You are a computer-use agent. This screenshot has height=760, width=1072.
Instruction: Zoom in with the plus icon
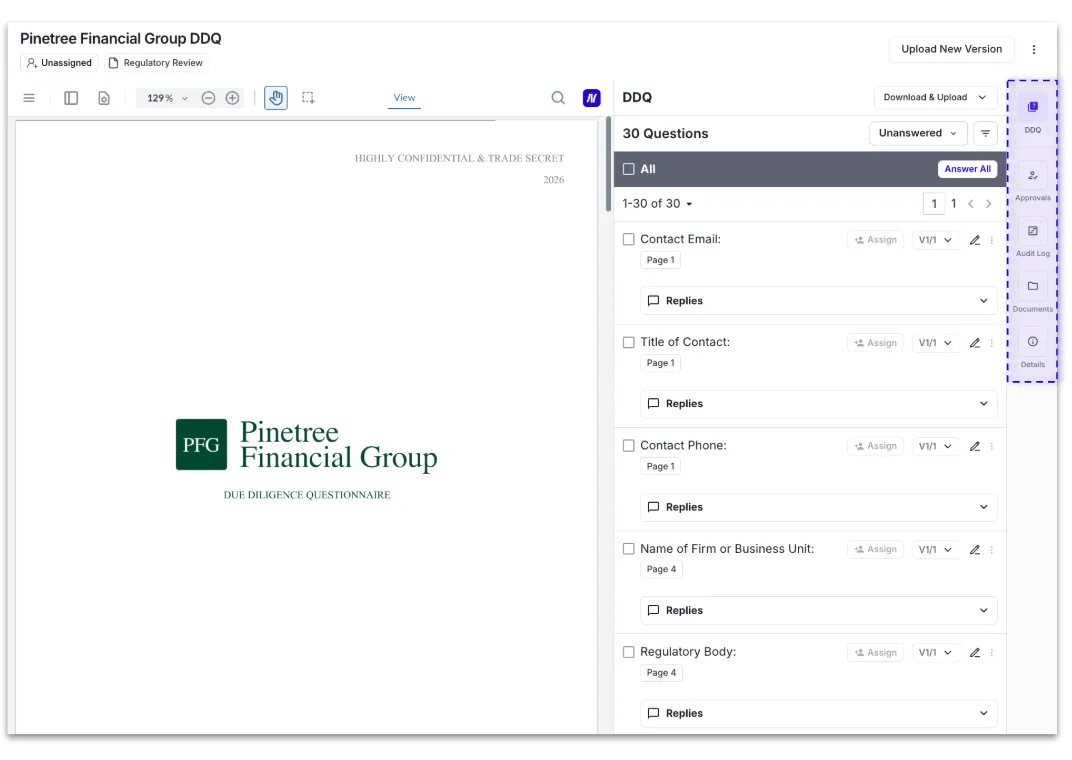232,98
